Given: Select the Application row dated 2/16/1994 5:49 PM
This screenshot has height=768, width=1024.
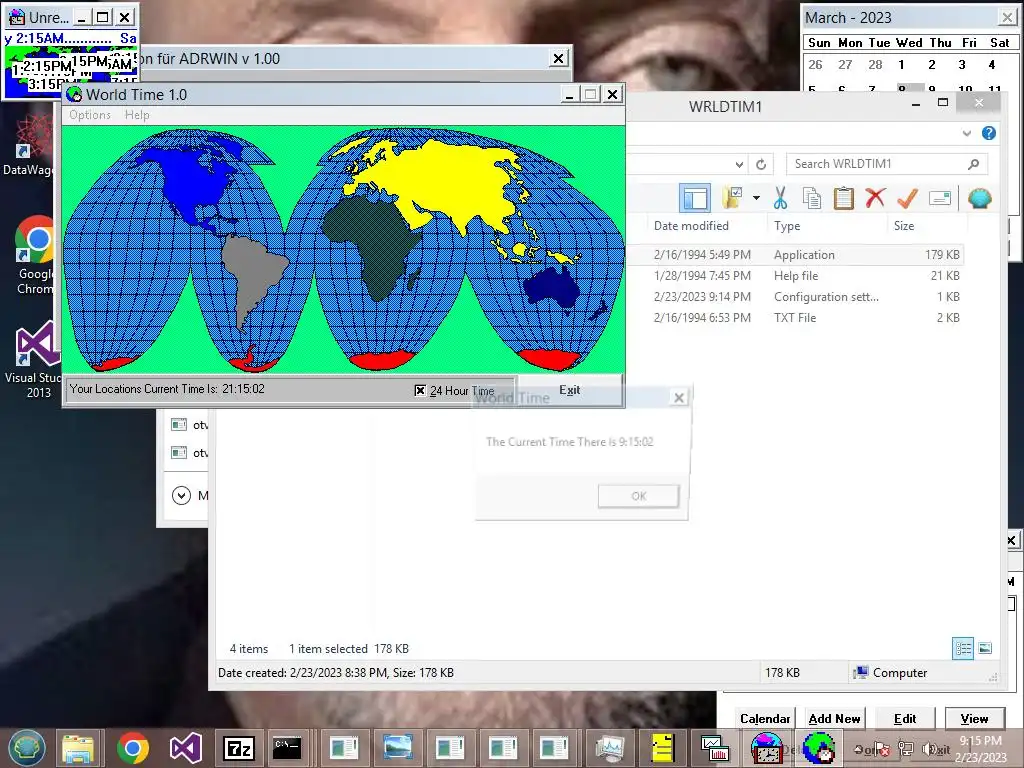Looking at the screenshot, I should (x=795, y=255).
